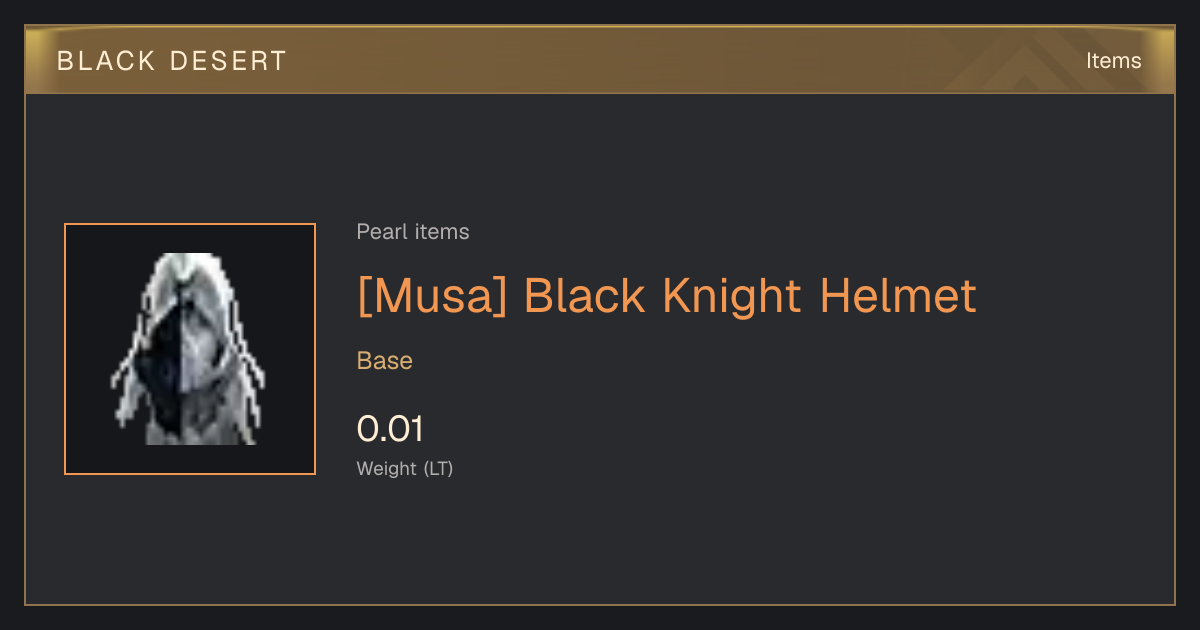Viewport: 1200px width, 630px height.
Task: Select the 0.01 weight value
Action: pos(390,429)
